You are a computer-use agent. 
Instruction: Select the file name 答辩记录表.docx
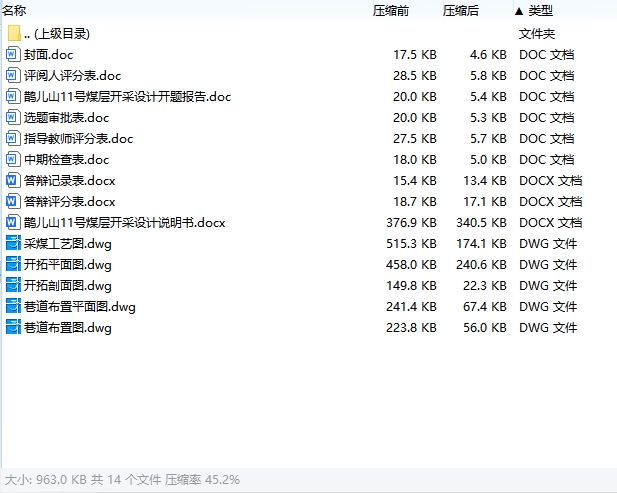69,181
